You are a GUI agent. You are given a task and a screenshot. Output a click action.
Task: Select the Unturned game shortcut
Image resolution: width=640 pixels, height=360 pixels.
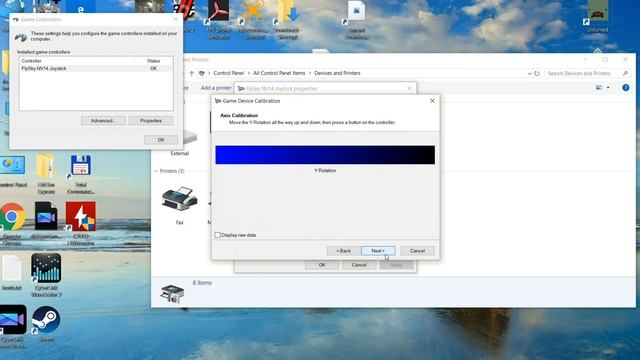[598, 11]
